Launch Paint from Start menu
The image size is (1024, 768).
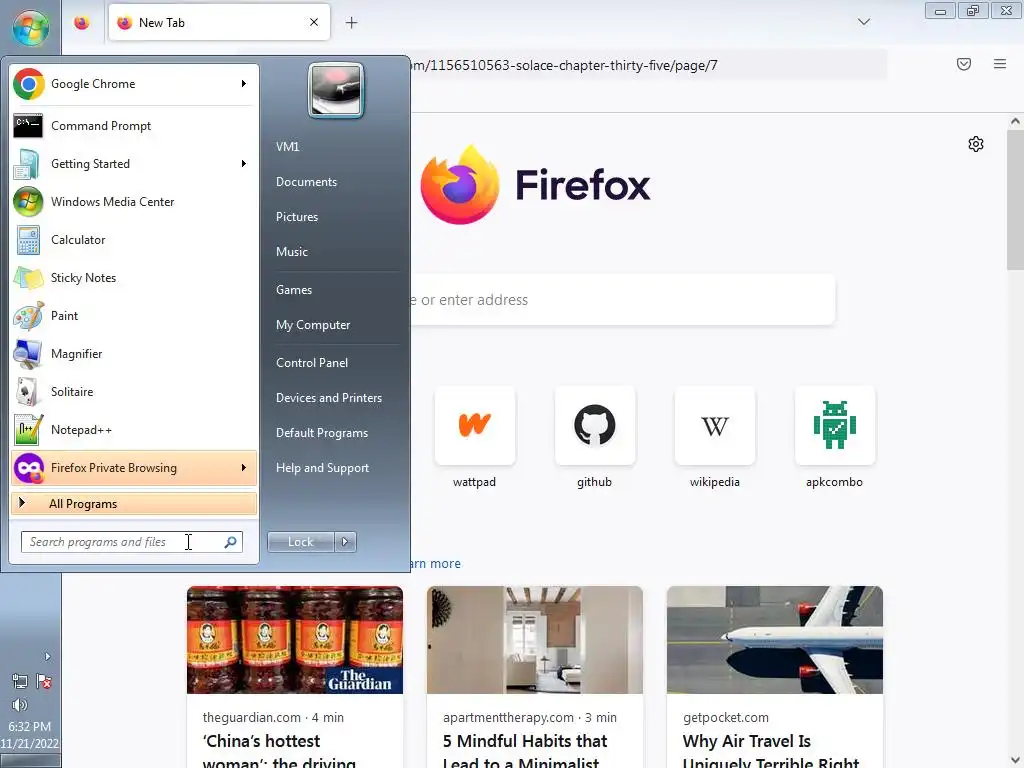coord(133,315)
